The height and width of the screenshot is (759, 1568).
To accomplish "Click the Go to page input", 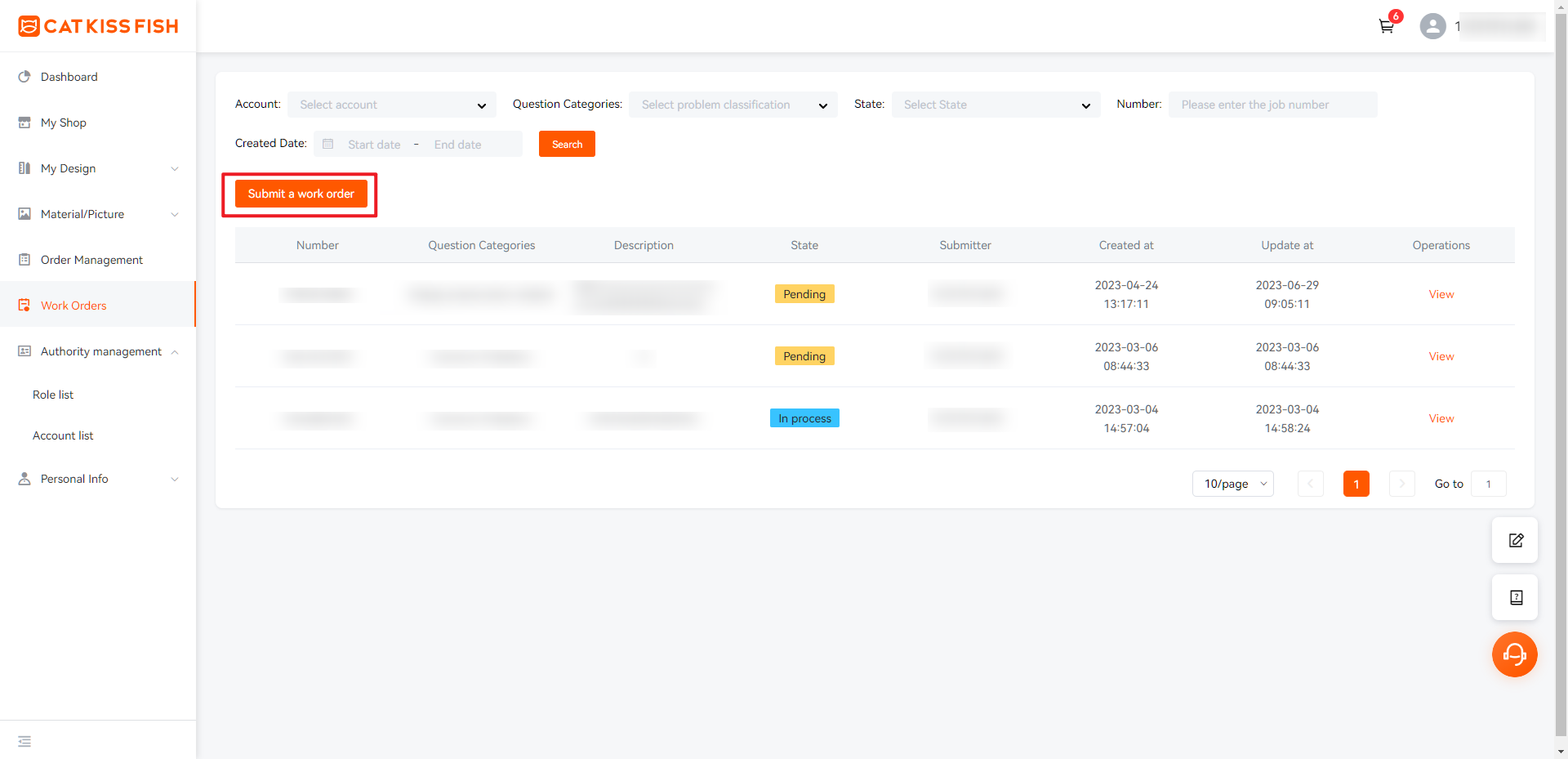I will pyautogui.click(x=1488, y=484).
